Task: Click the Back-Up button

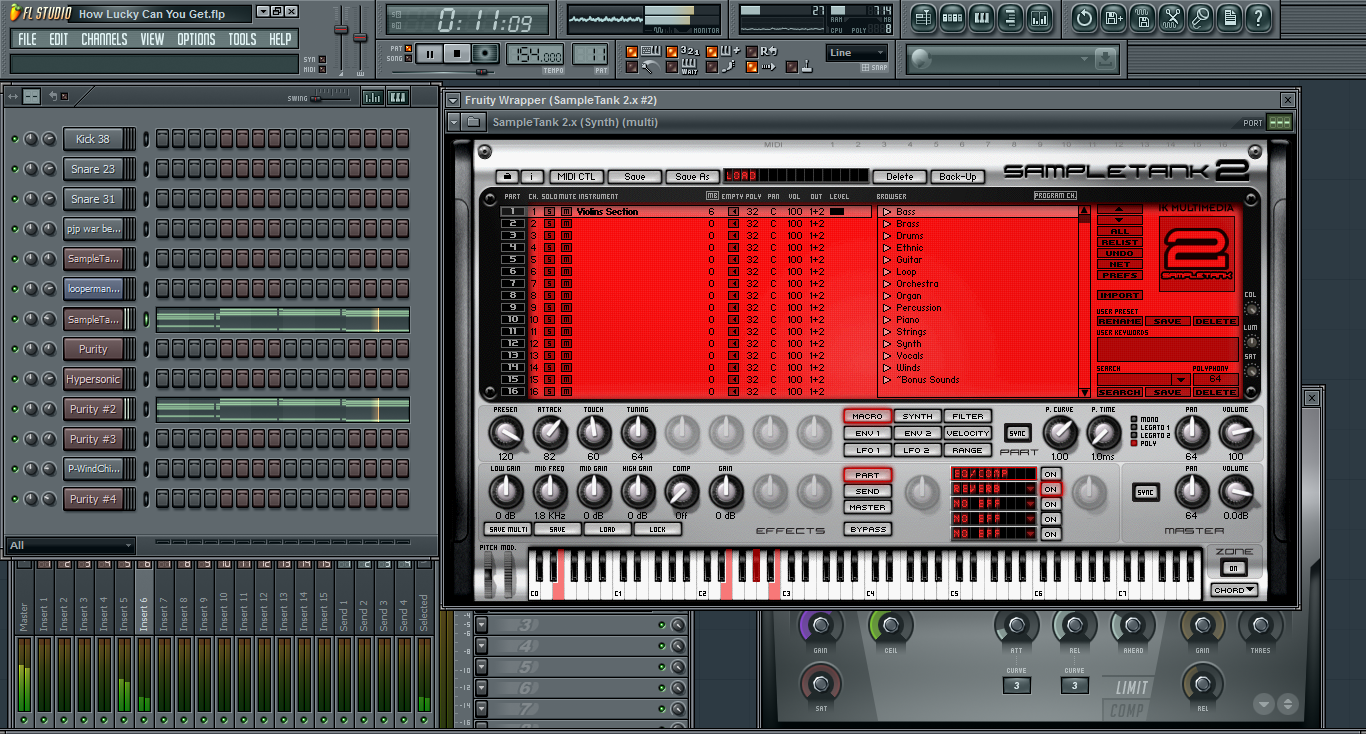Action: (x=957, y=177)
